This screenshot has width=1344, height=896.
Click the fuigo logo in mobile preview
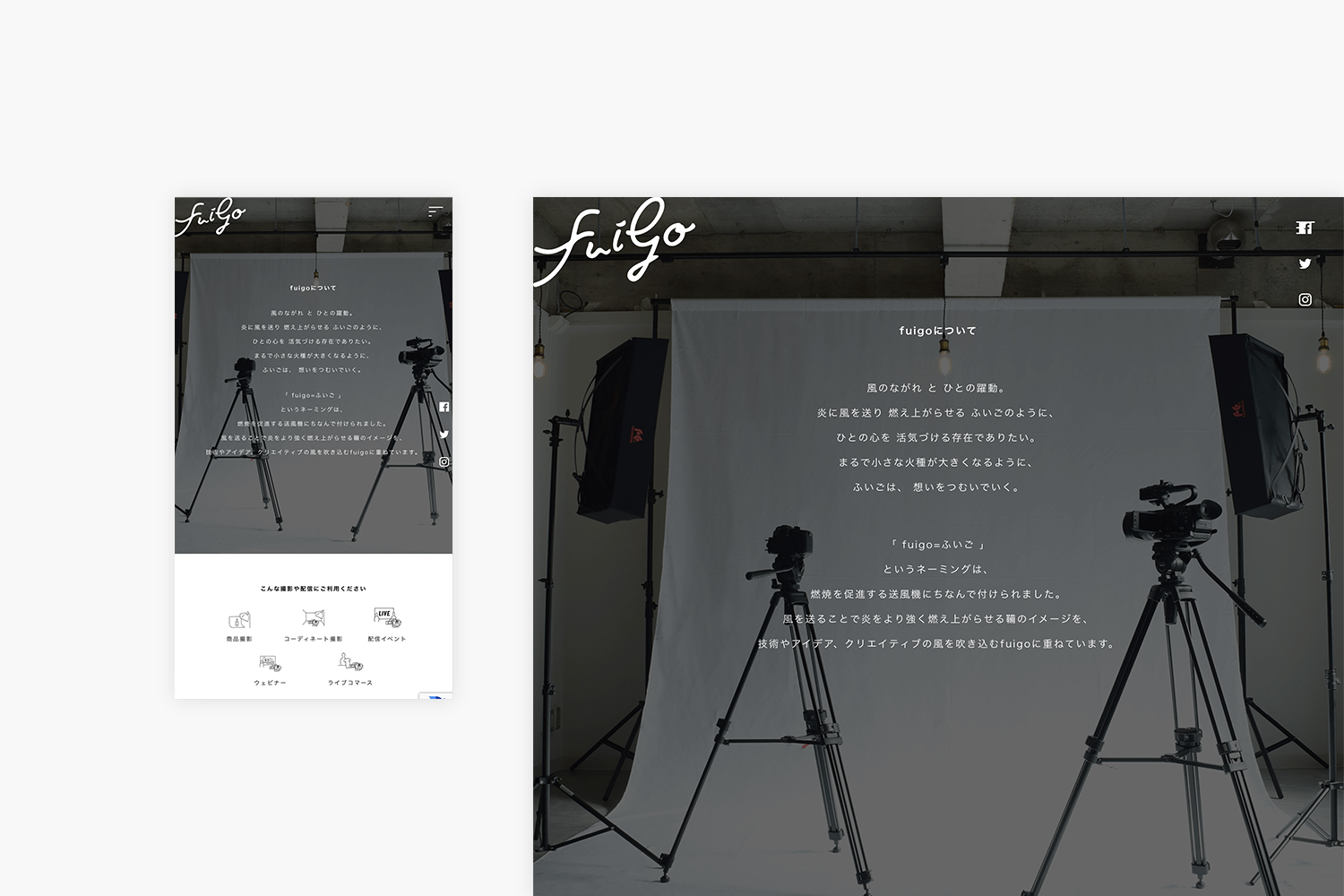click(211, 218)
